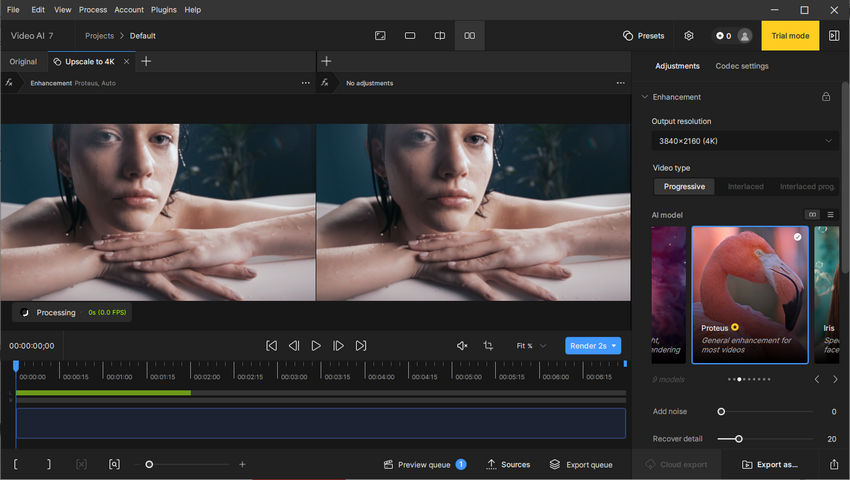Switch to the Original tab
The width and height of the screenshot is (850, 480).
[23, 62]
